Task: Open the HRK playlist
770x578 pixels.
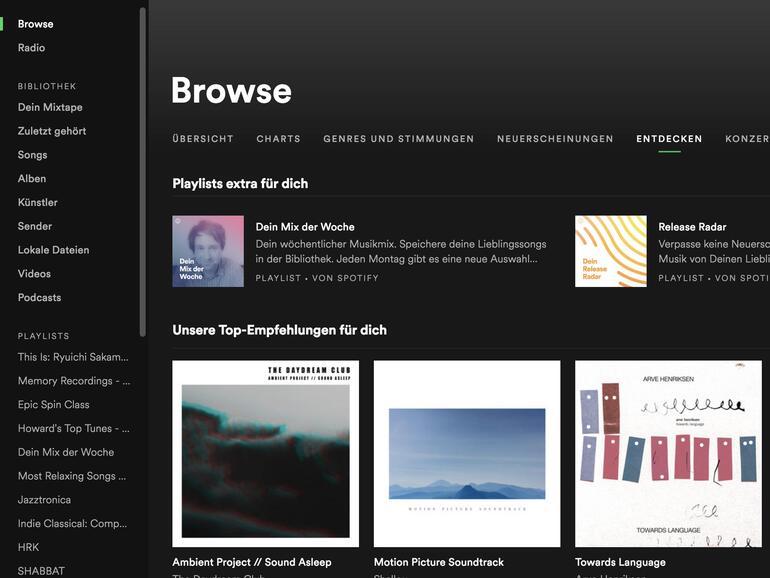Action: point(28,547)
